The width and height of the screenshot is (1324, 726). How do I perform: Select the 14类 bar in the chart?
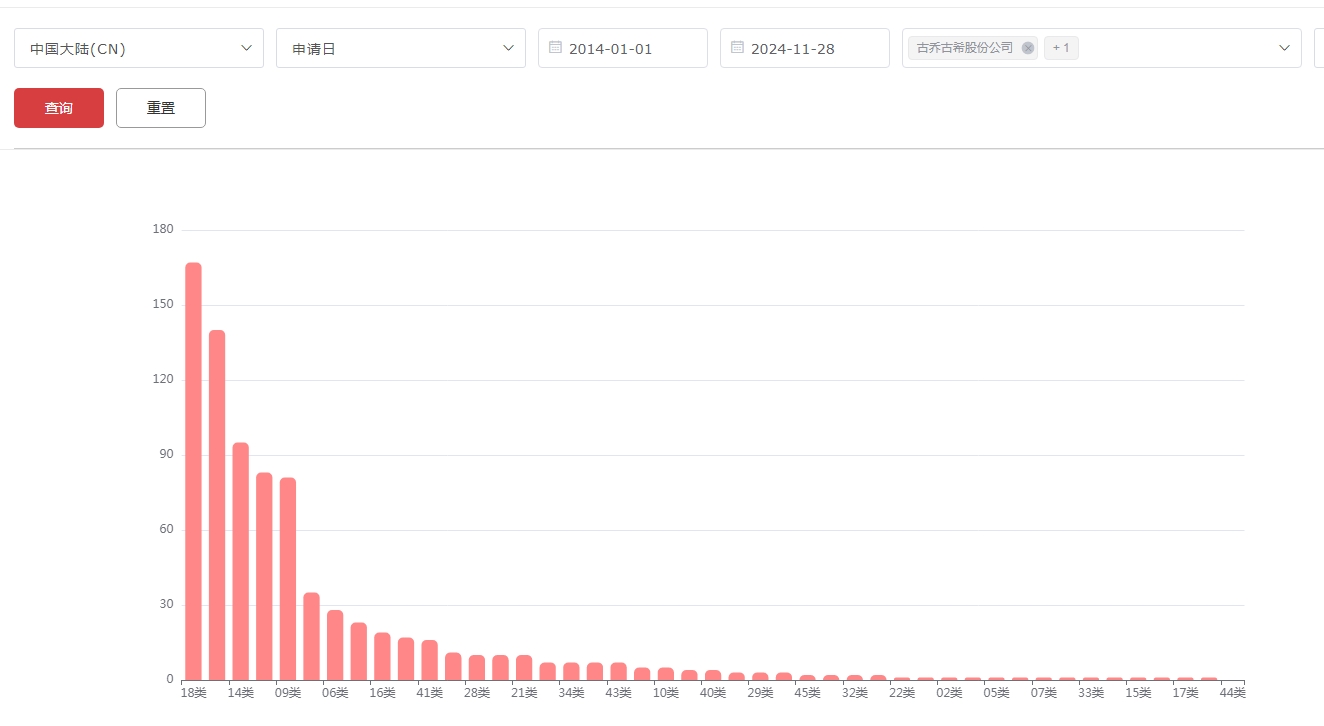pos(240,561)
